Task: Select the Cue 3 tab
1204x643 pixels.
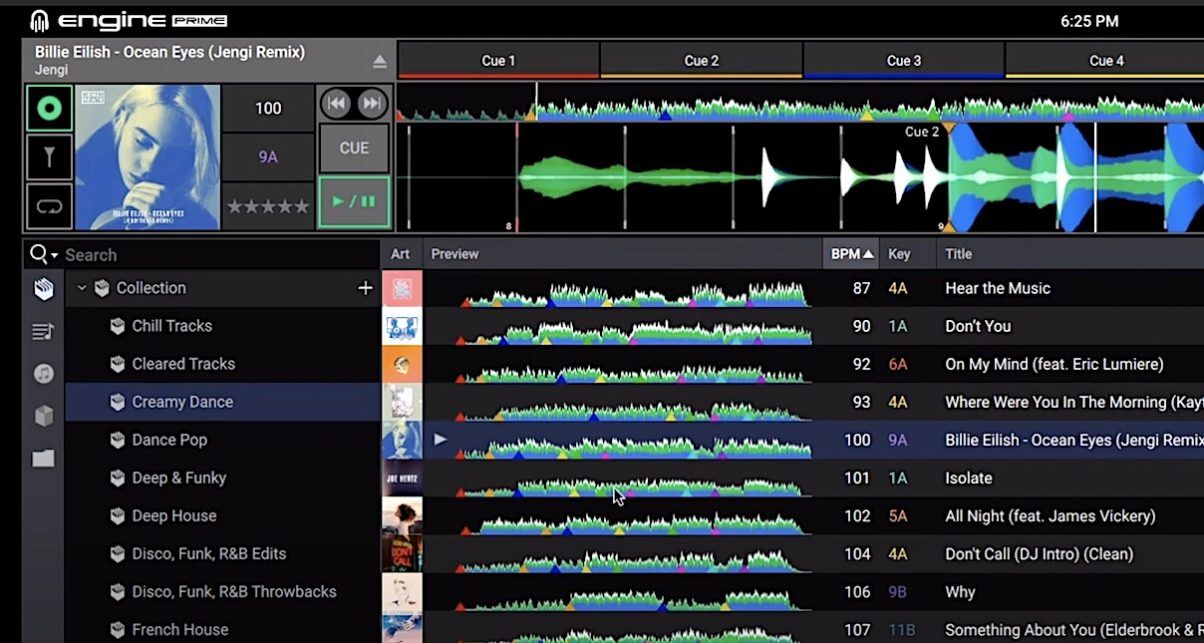Action: coord(904,61)
